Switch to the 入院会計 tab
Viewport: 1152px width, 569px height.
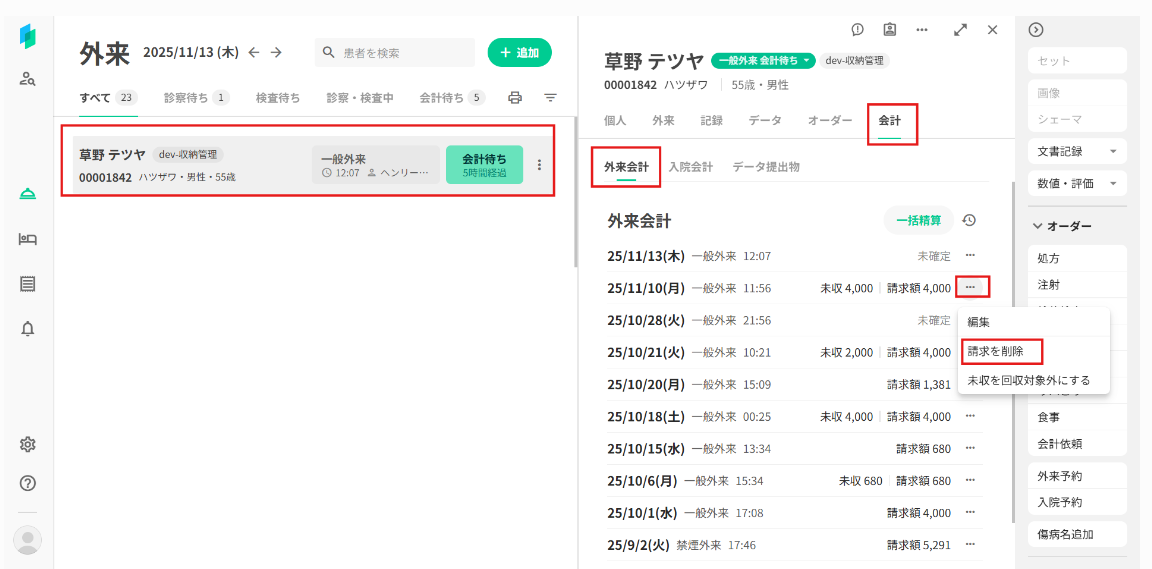coord(690,167)
